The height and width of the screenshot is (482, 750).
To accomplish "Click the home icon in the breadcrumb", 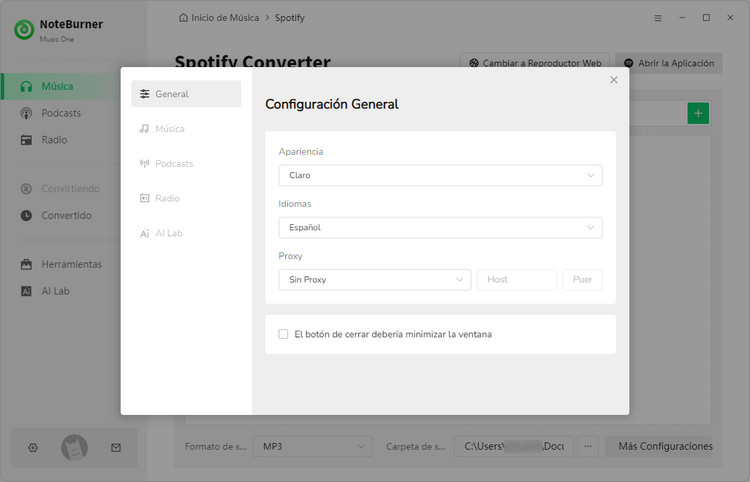I will point(183,18).
